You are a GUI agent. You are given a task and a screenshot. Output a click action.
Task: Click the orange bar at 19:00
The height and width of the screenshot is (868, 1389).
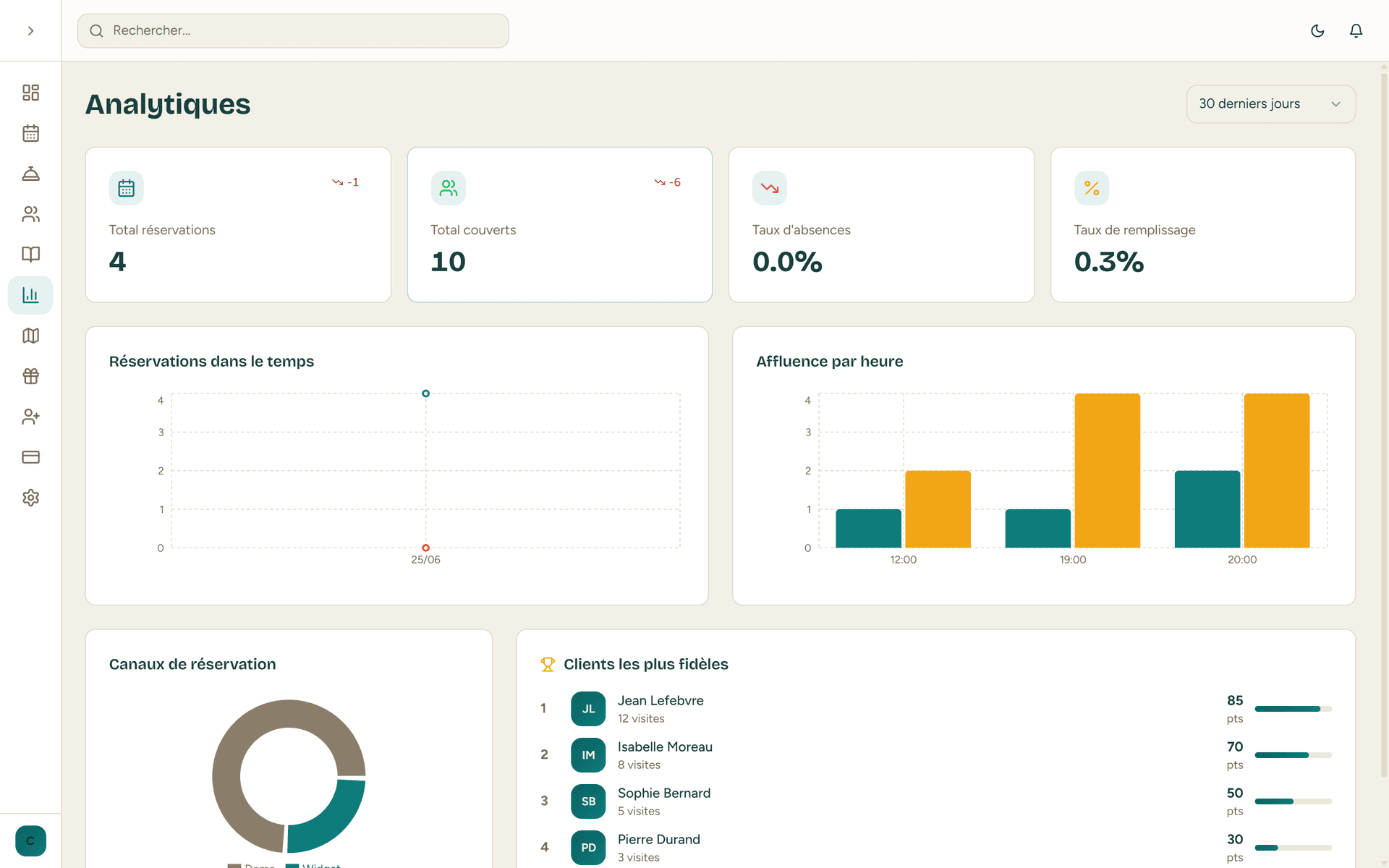(1107, 470)
